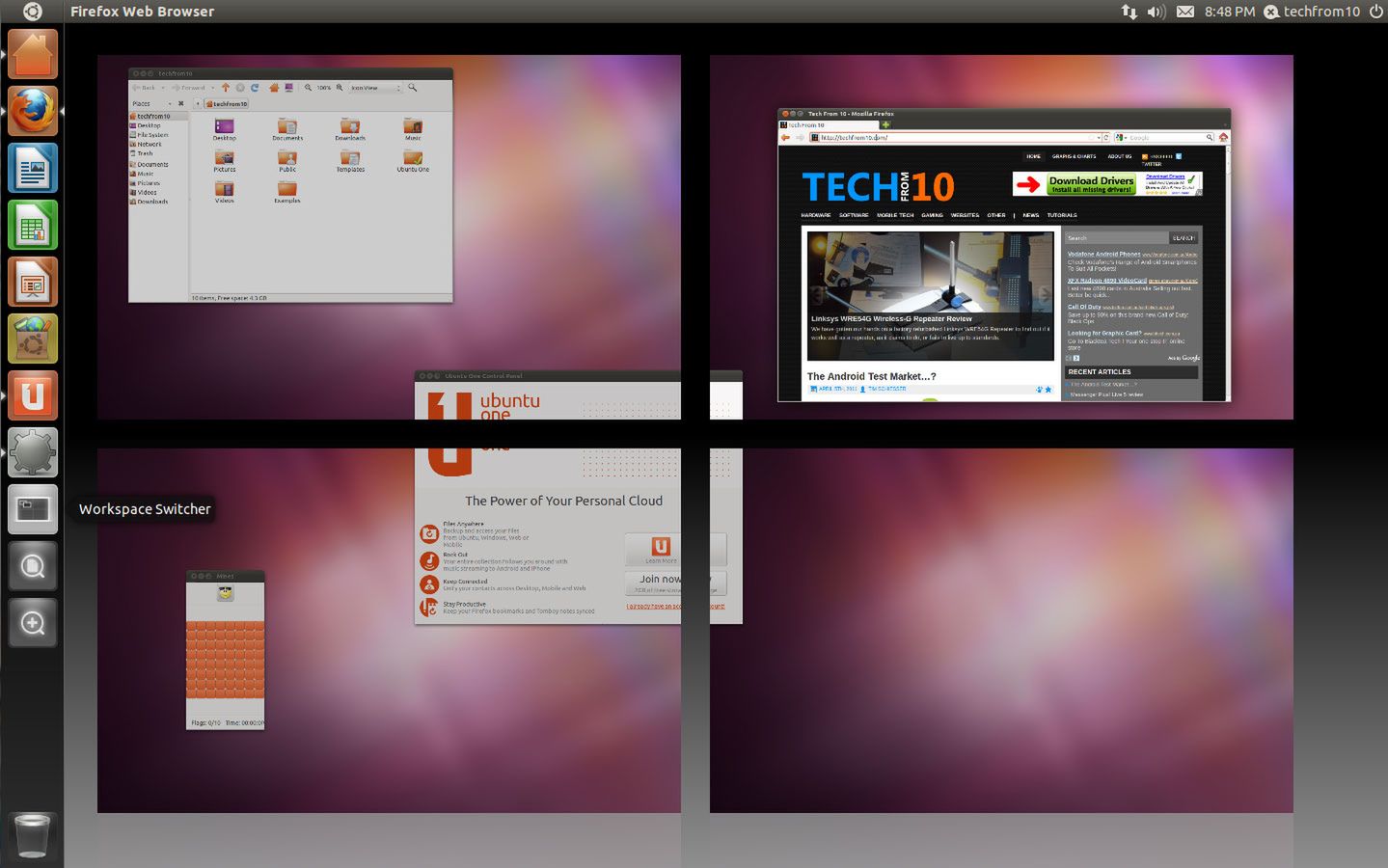Select the Public folder in file manager

[x=287, y=159]
